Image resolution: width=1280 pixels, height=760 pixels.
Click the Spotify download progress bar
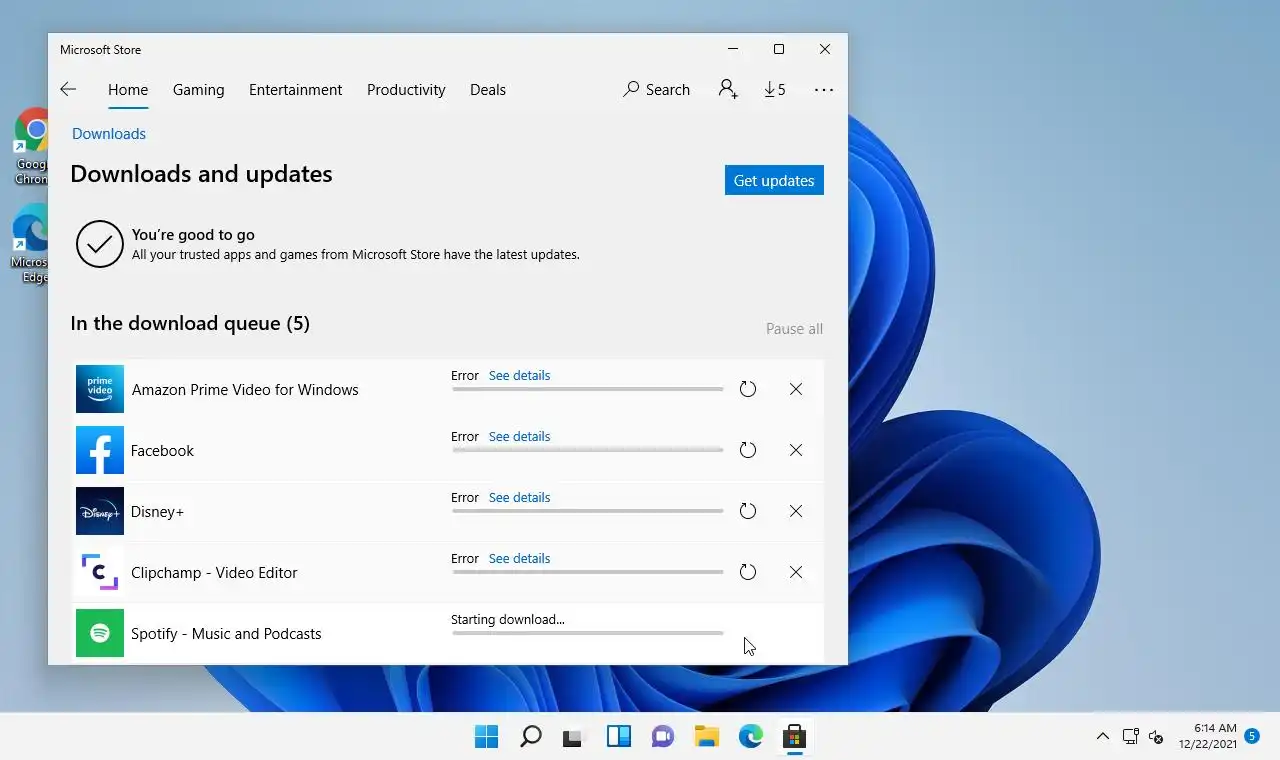[587, 633]
